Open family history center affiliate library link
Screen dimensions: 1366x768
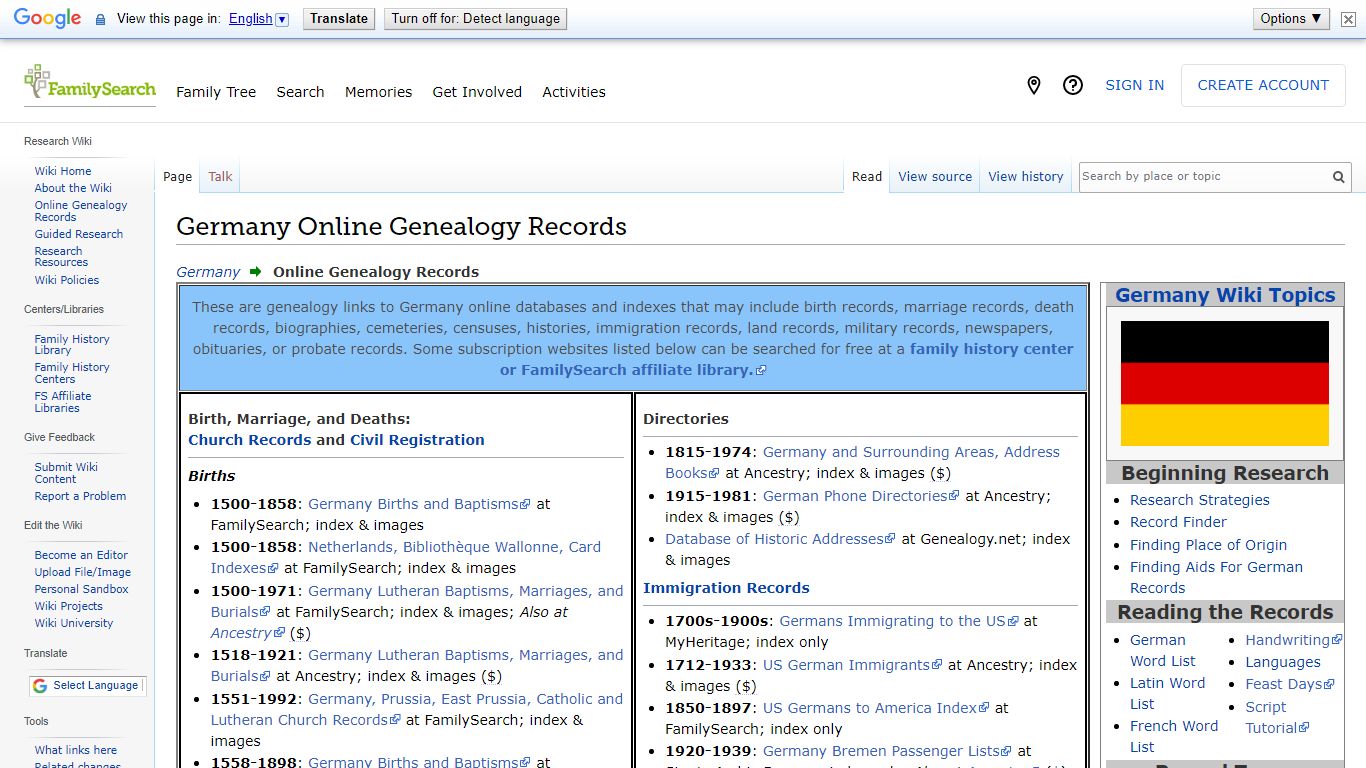[x=787, y=360]
